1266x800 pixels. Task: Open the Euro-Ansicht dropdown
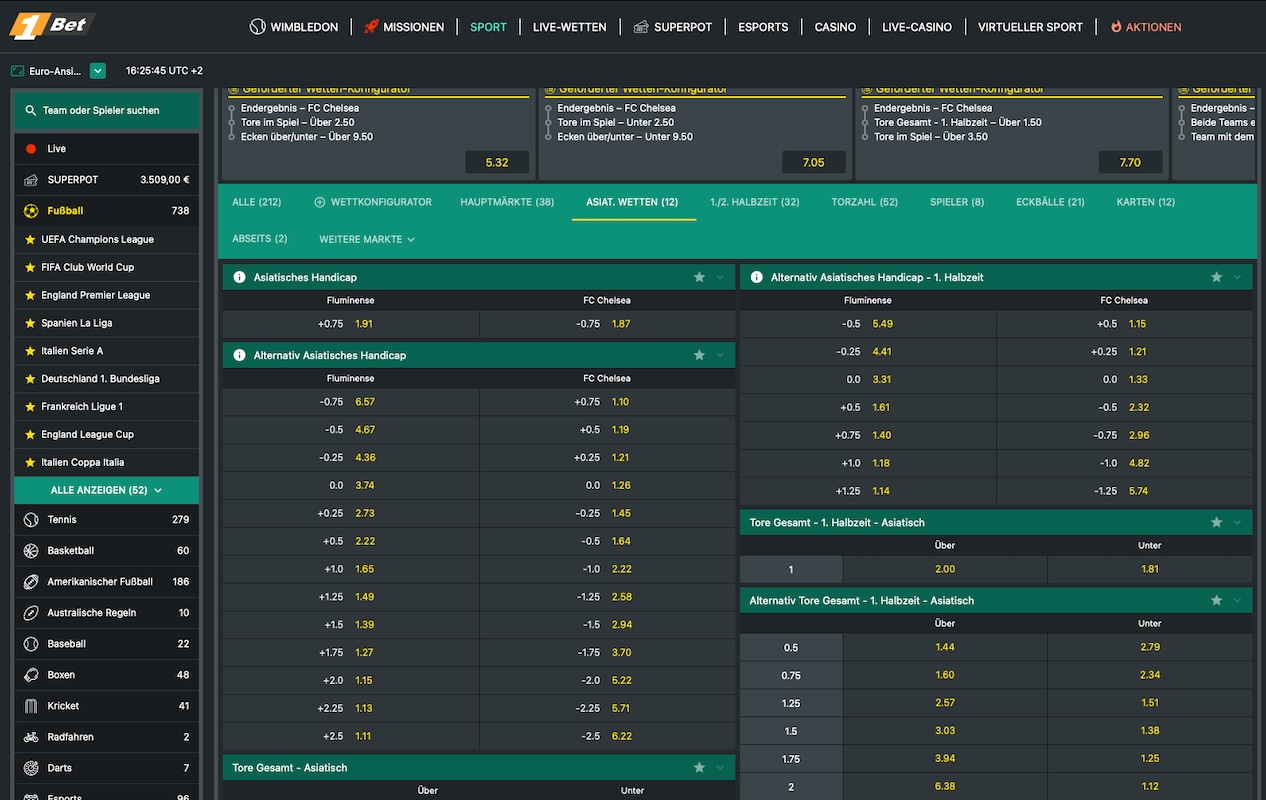[97, 70]
